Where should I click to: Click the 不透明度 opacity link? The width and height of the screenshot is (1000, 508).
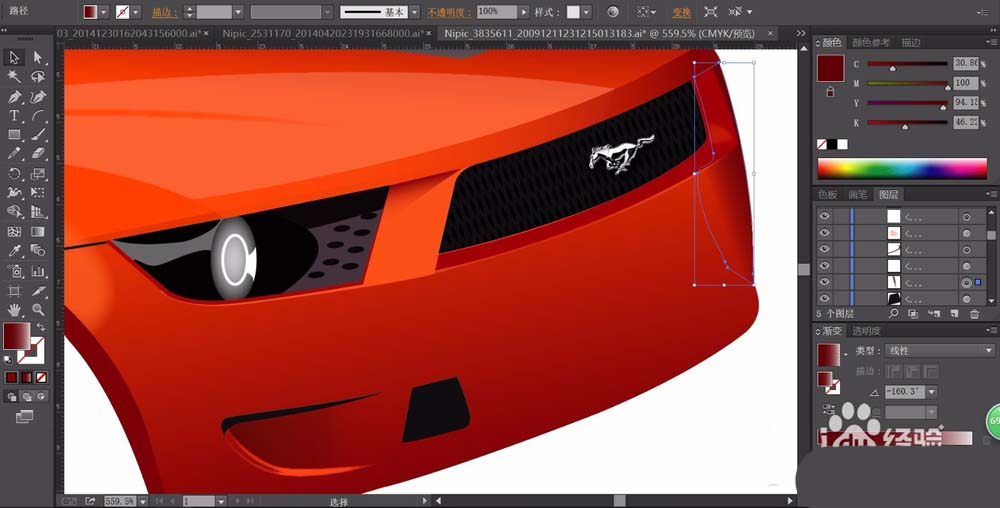(x=449, y=12)
